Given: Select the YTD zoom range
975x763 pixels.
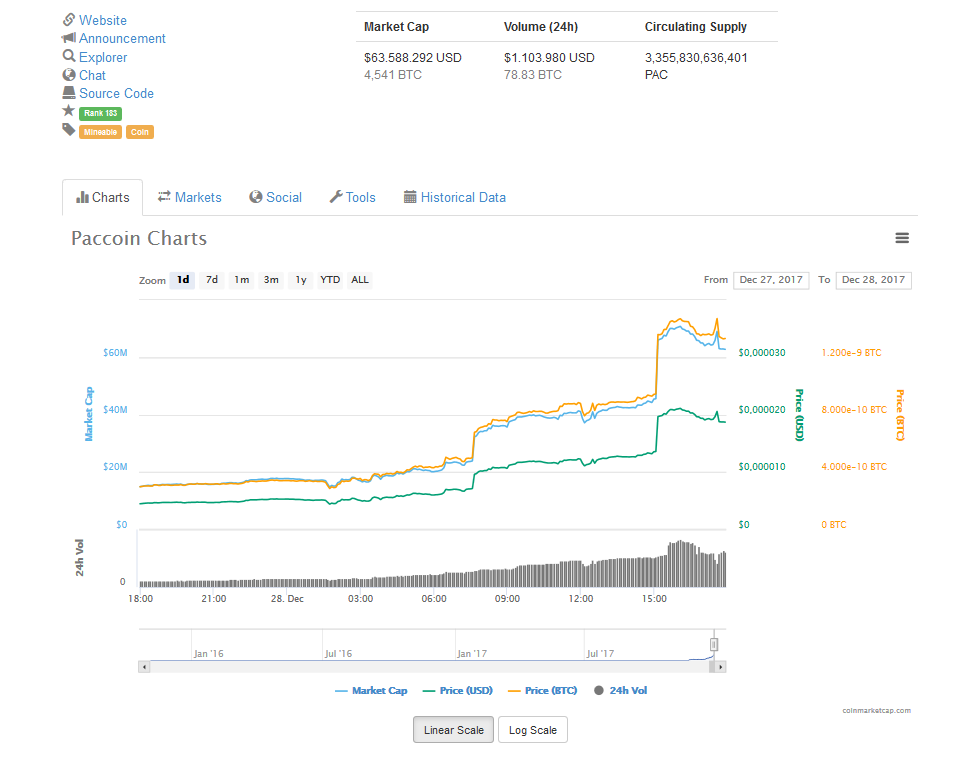Looking at the screenshot, I should pos(330,280).
